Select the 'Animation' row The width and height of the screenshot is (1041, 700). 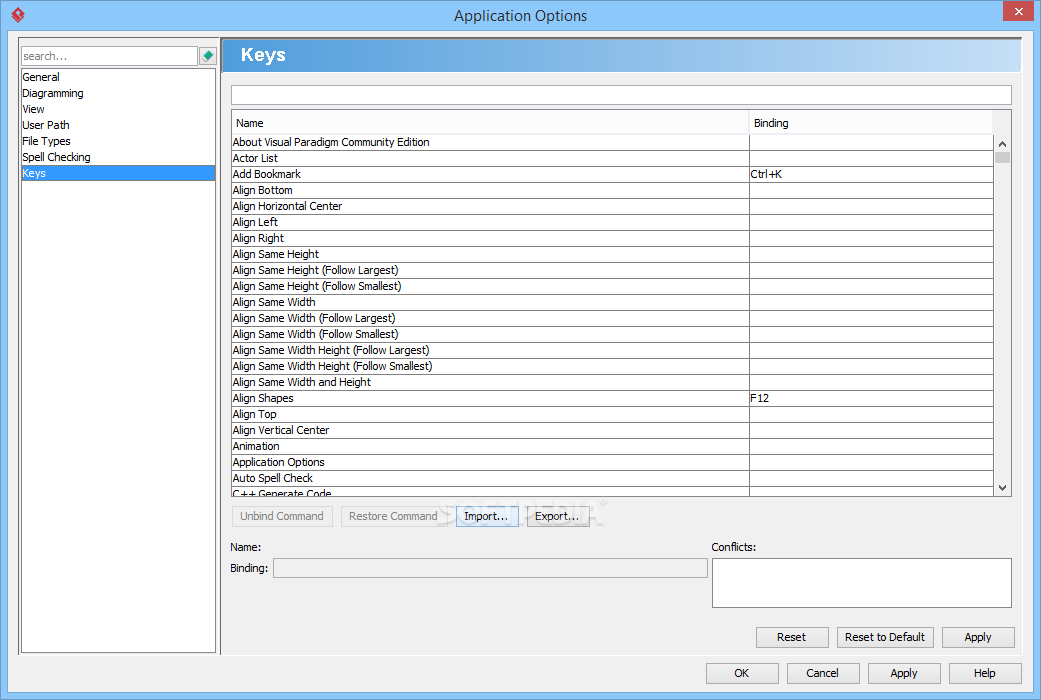click(612, 446)
